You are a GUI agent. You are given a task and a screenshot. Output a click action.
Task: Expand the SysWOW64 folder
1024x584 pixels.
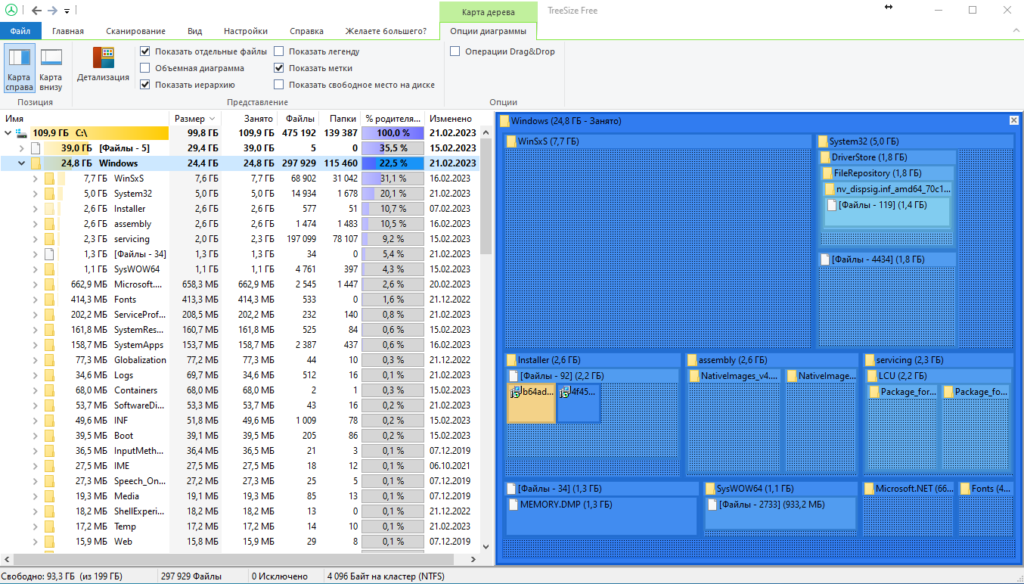[x=35, y=269]
